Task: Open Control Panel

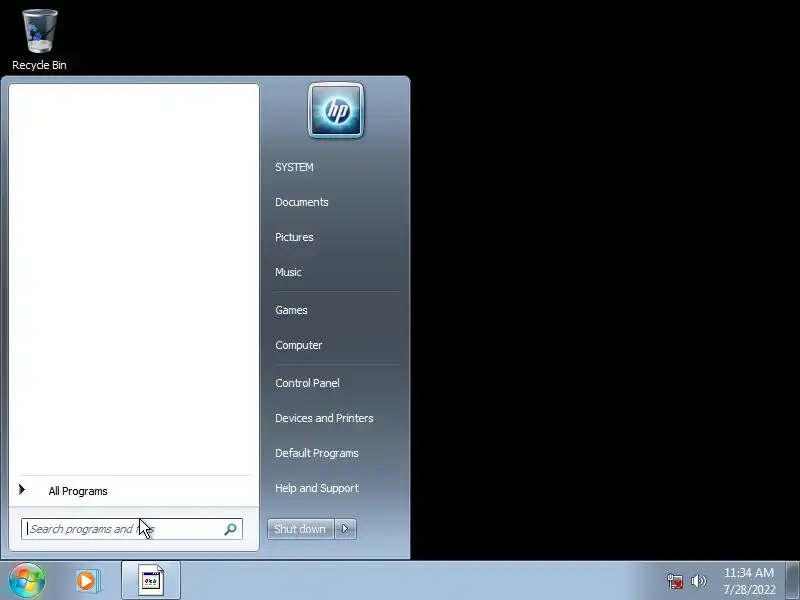Action: (307, 383)
